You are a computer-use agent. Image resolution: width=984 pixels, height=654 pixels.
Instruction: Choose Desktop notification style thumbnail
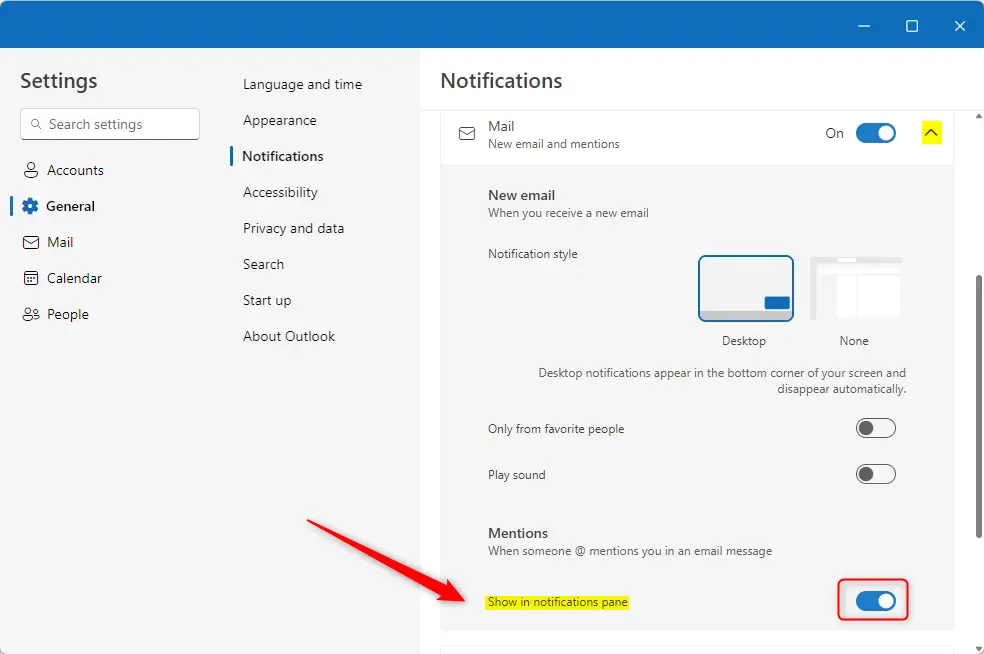coord(746,289)
